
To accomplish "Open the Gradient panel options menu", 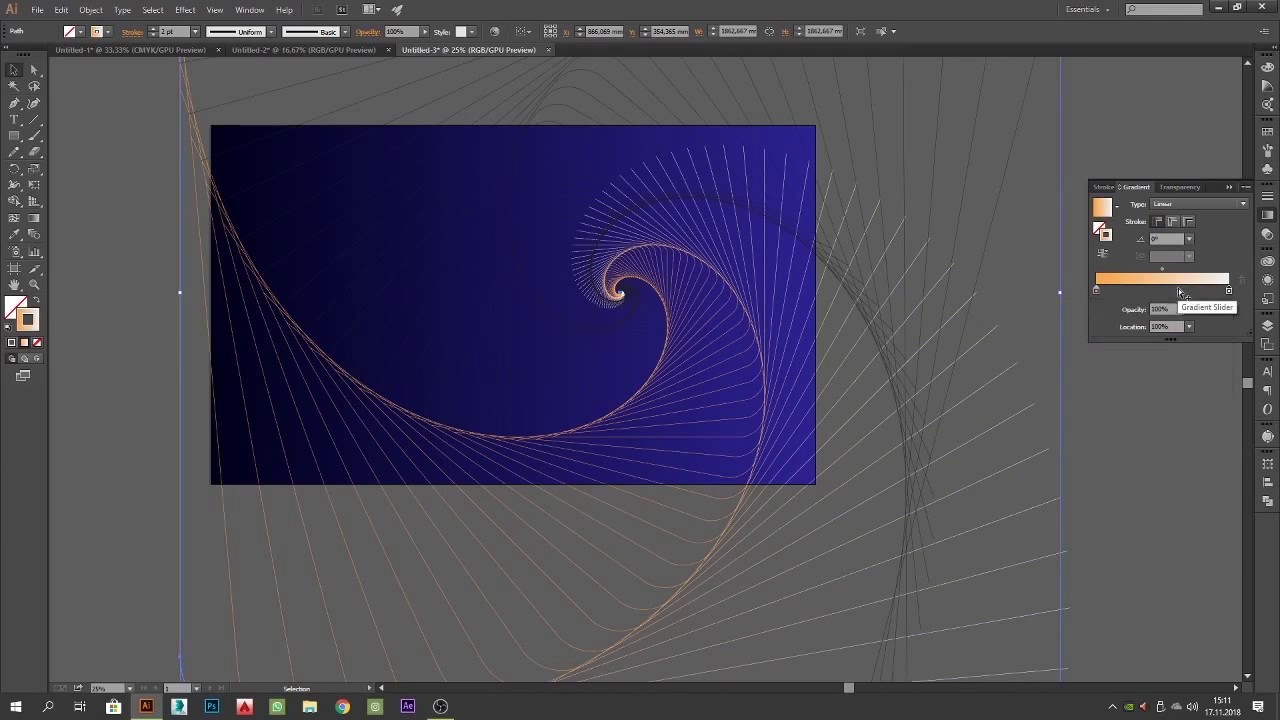I will click(1245, 187).
